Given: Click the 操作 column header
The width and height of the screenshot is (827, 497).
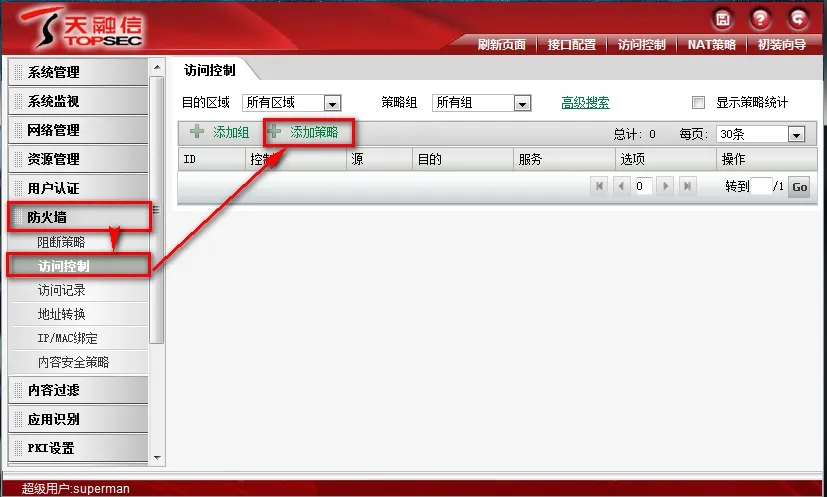Looking at the screenshot, I should (767, 159).
